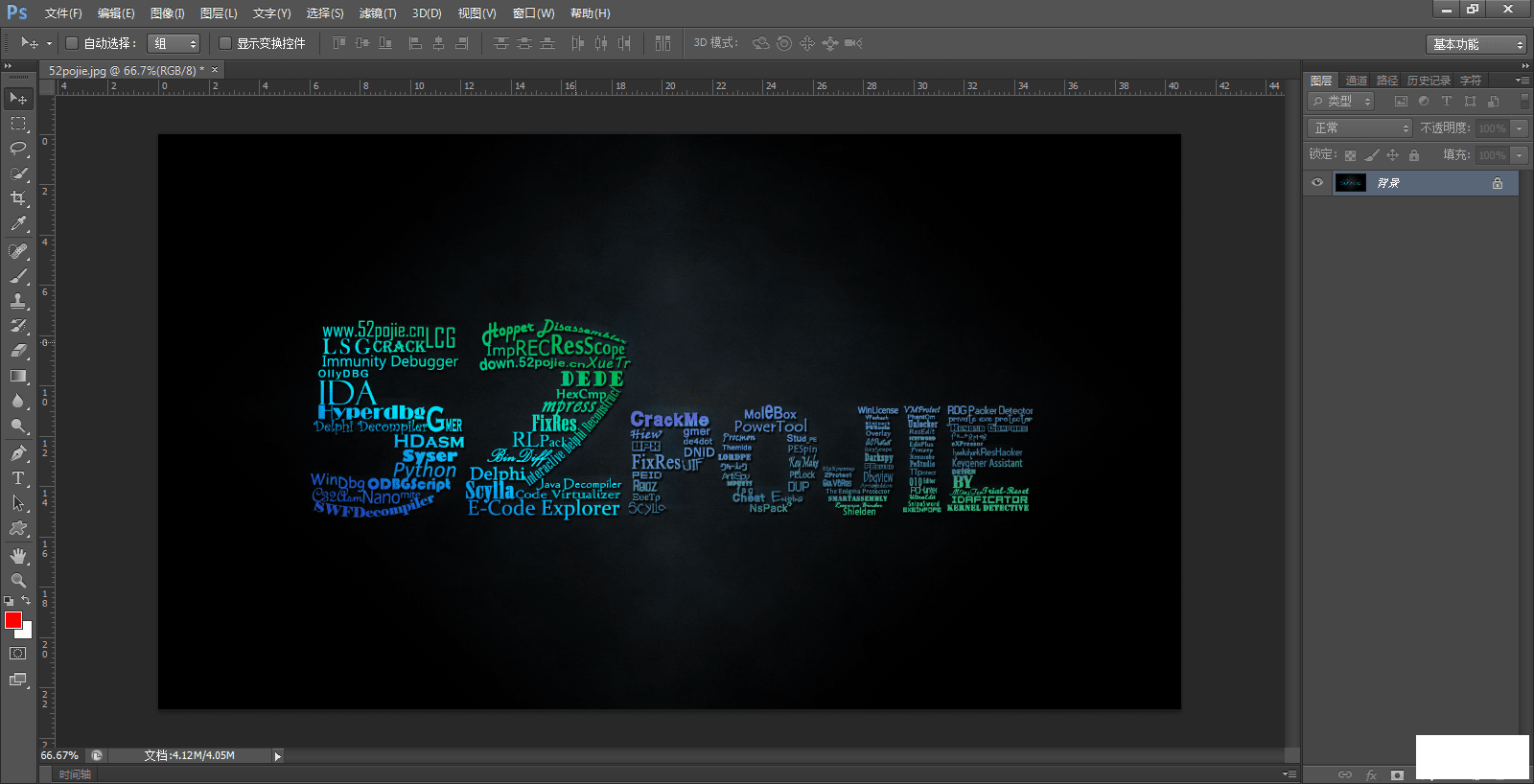Image resolution: width=1534 pixels, height=784 pixels.
Task: Open the 不透明度 slider arrow
Action: pos(1520,128)
